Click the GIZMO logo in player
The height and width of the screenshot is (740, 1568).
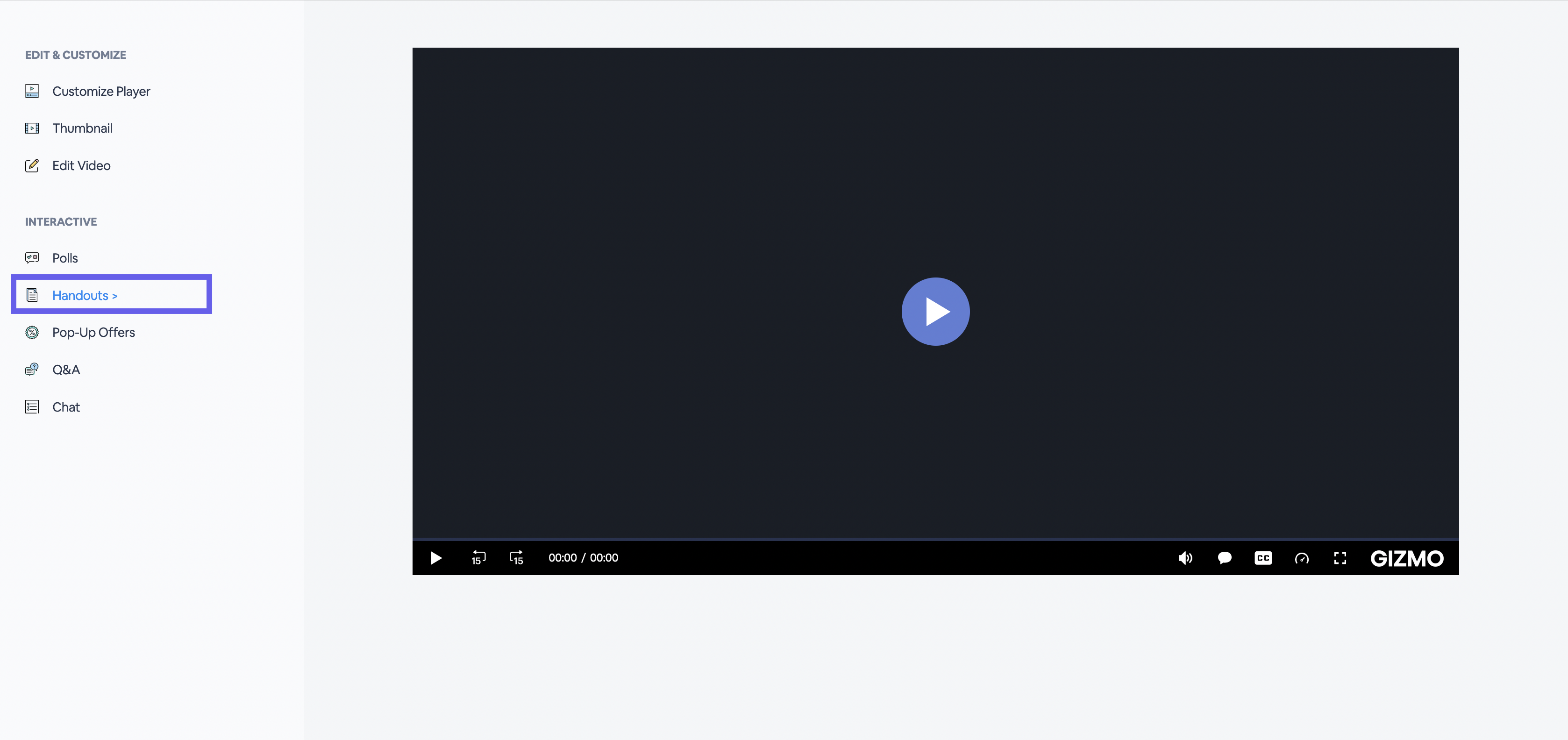pos(1407,558)
